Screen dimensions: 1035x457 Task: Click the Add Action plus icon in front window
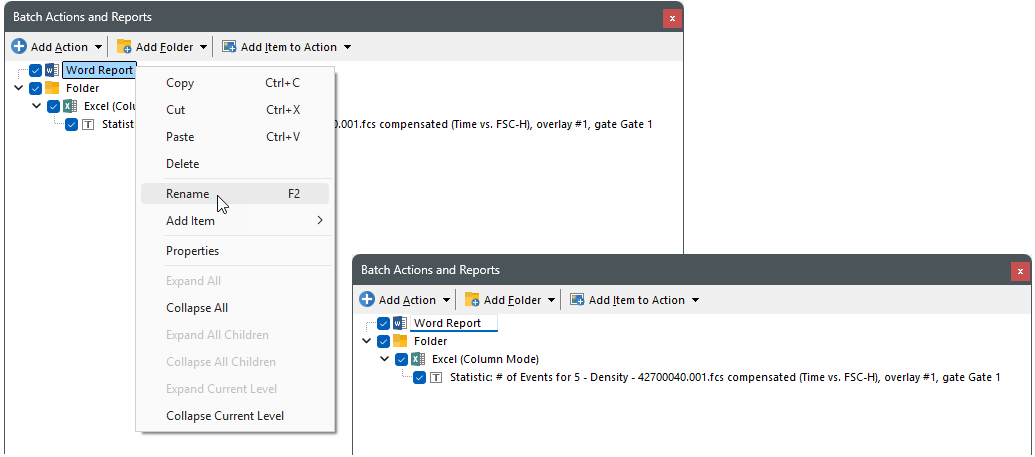[x=367, y=300]
